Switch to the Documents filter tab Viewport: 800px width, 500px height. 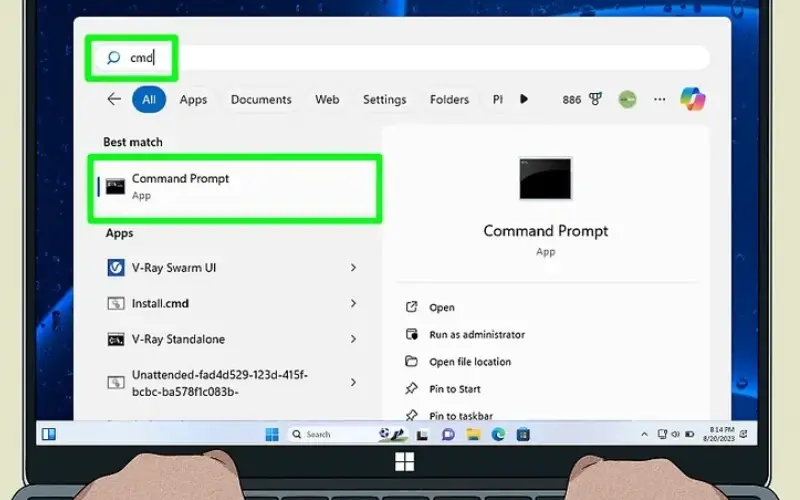[261, 99]
